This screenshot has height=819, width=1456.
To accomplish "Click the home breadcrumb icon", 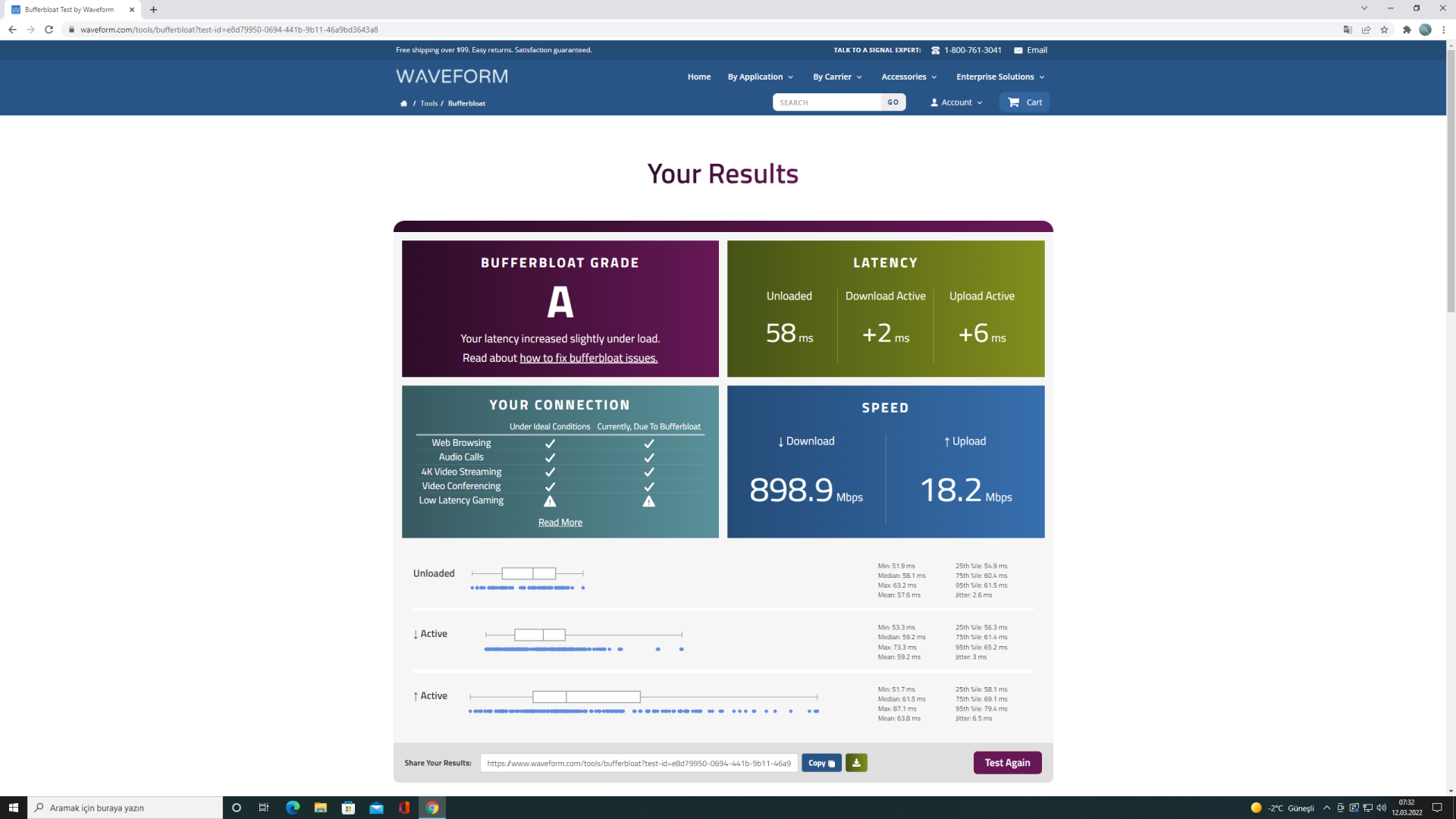I will coord(403,104).
